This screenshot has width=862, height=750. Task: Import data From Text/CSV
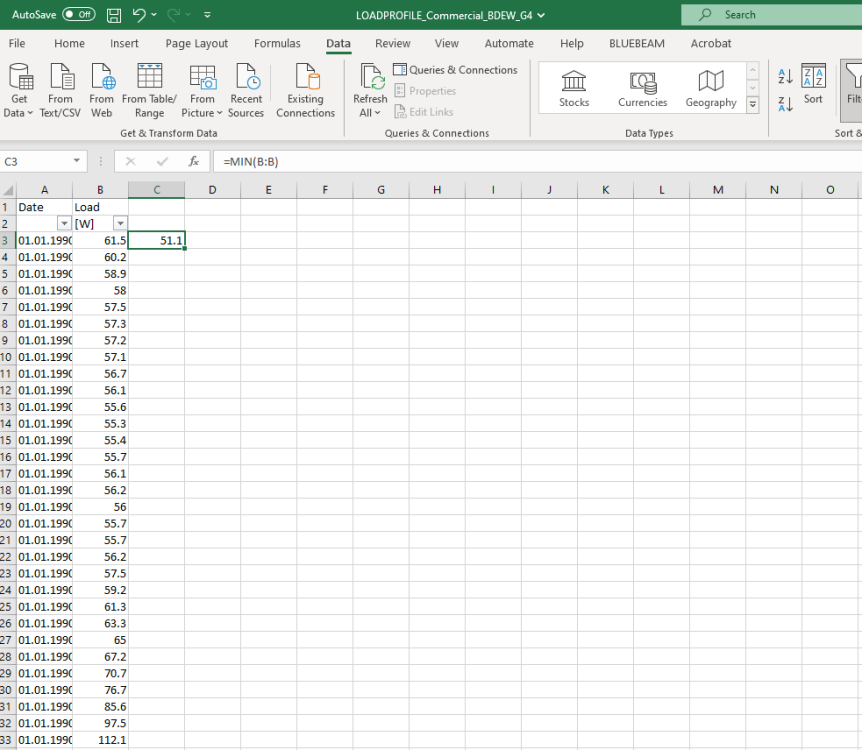coord(61,78)
